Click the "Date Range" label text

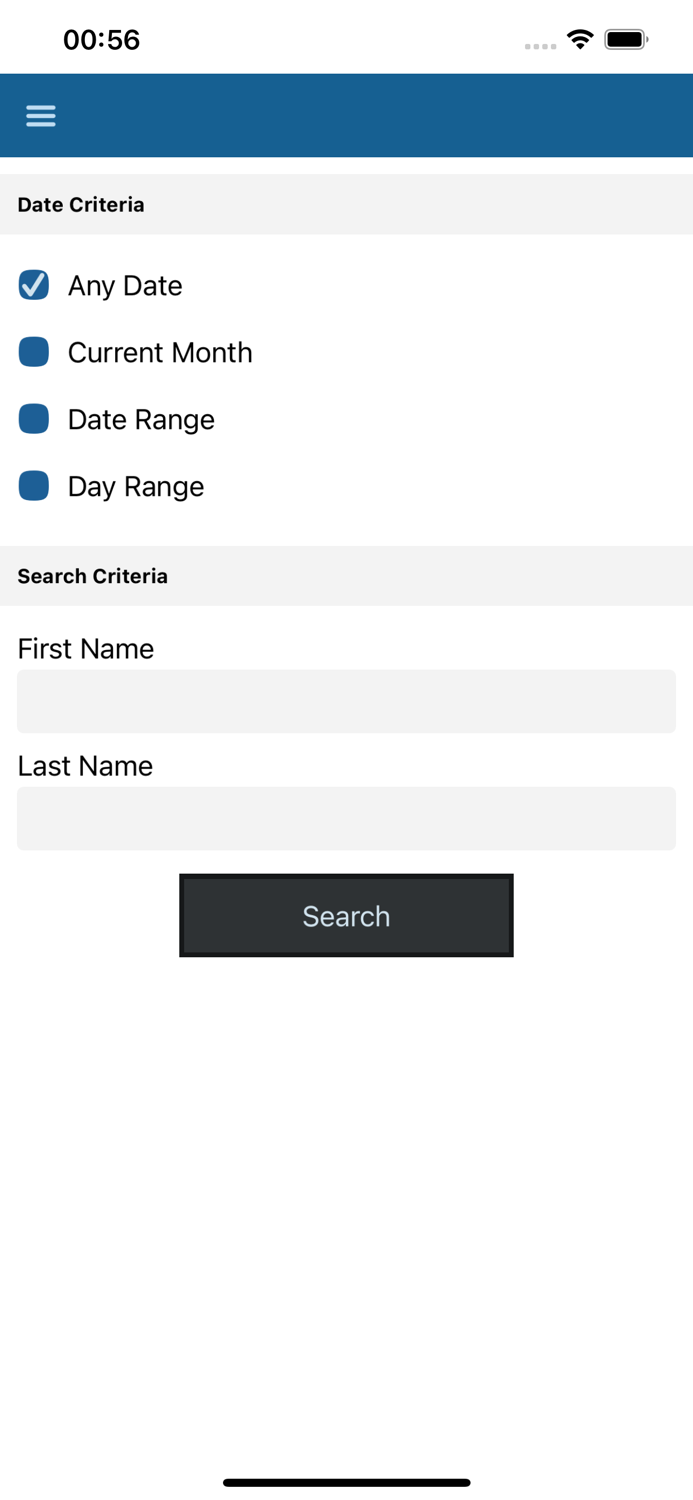(x=141, y=420)
